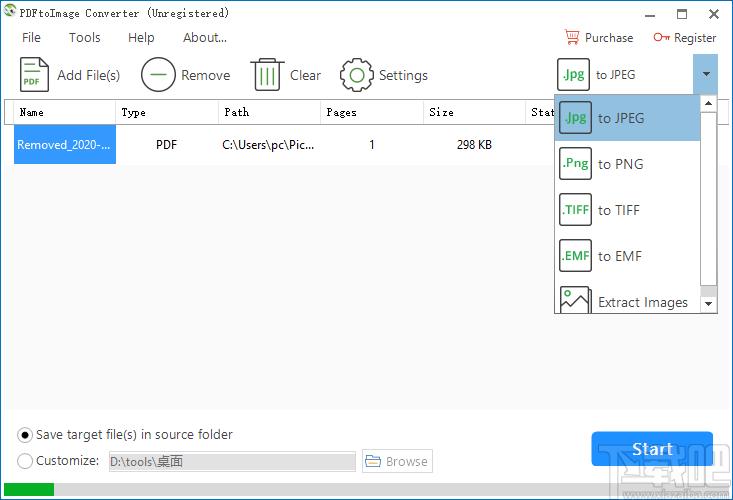The width and height of the screenshot is (733, 500).
Task: Click the Clear label
Action: tap(305, 75)
